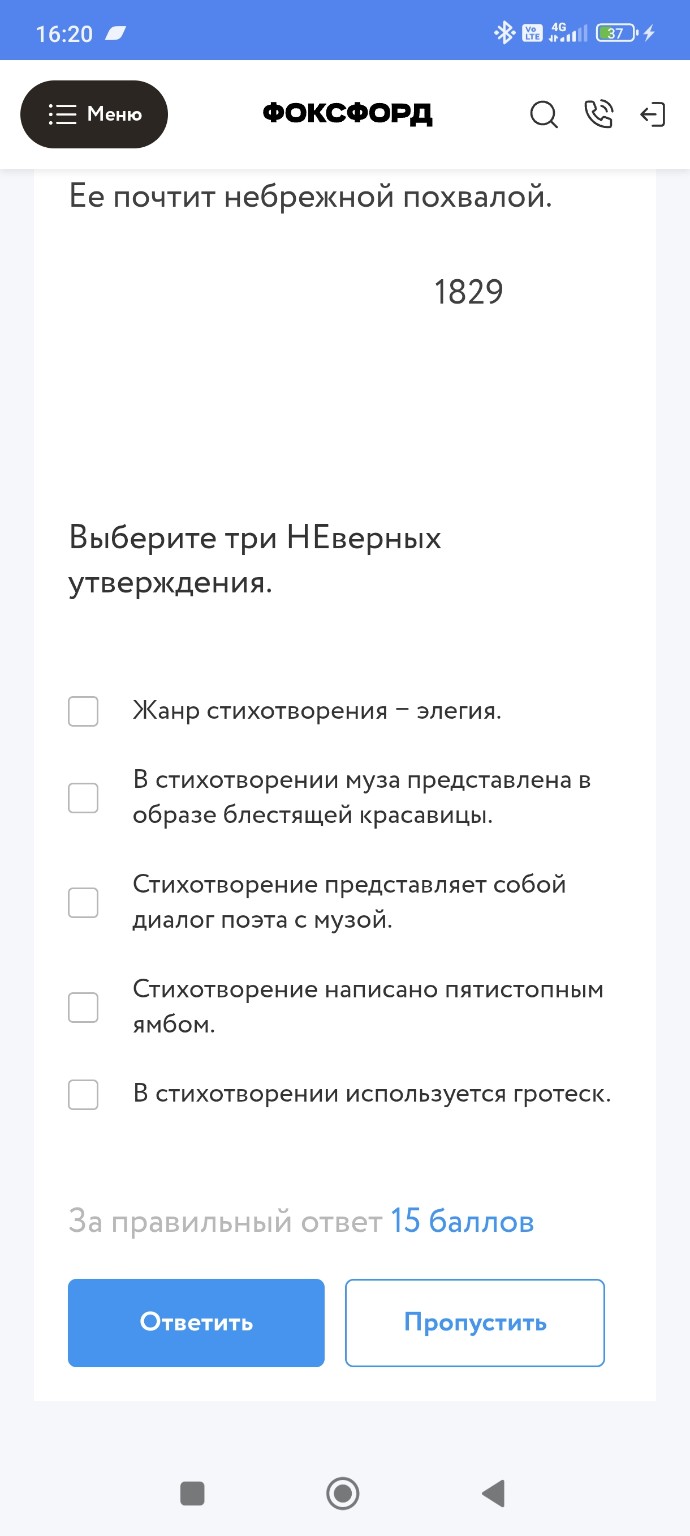Tap the year 1829 under the poem
Image resolution: width=690 pixels, height=1536 pixels.
[x=469, y=292]
